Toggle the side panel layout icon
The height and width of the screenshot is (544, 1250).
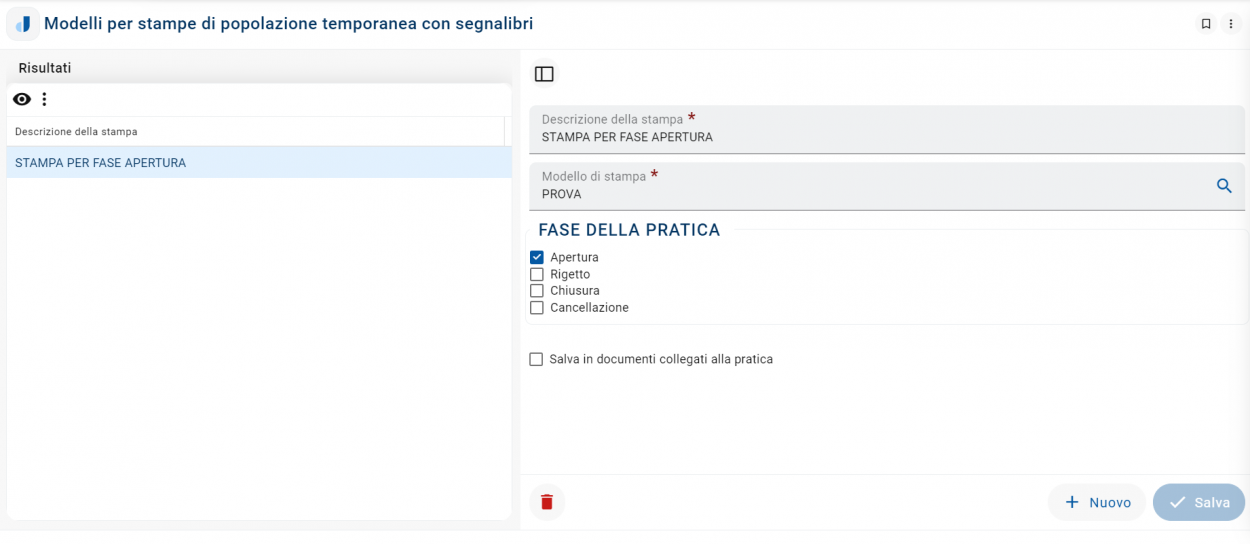544,74
